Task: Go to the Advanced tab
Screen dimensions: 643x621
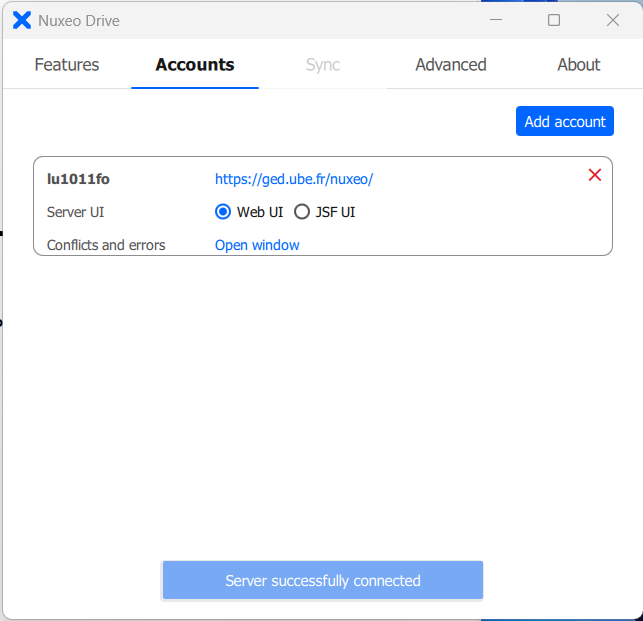Action: click(x=451, y=64)
